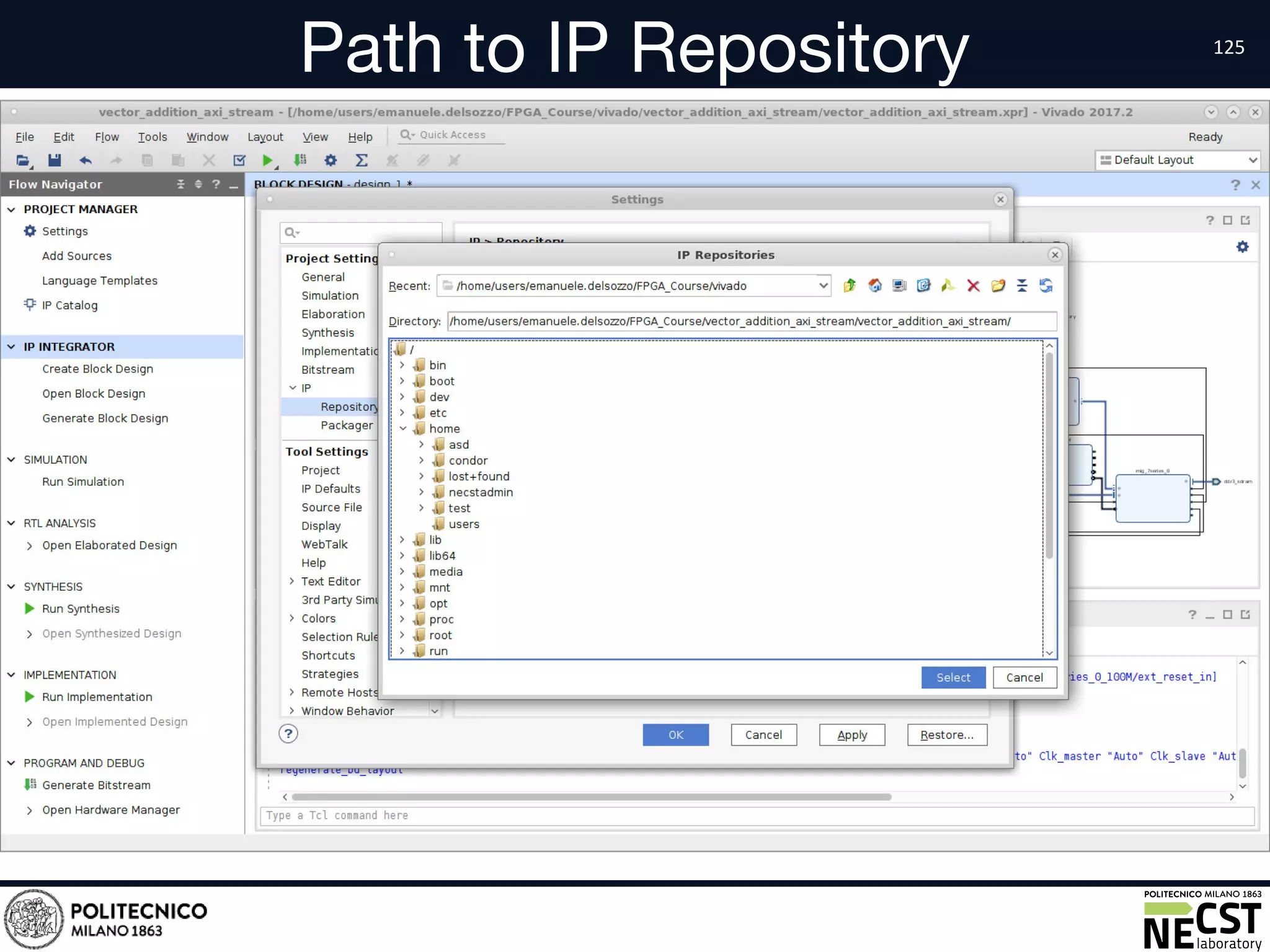Open Settings dialog help question icon
Viewport: 1270px width, 952px height.
288,734
